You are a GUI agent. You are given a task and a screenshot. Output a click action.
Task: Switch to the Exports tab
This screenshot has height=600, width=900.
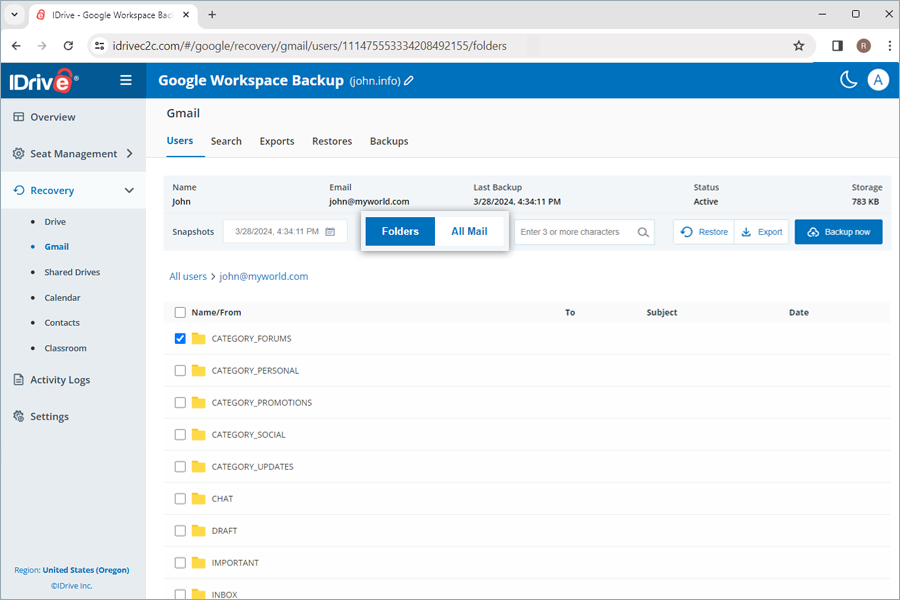pos(276,141)
